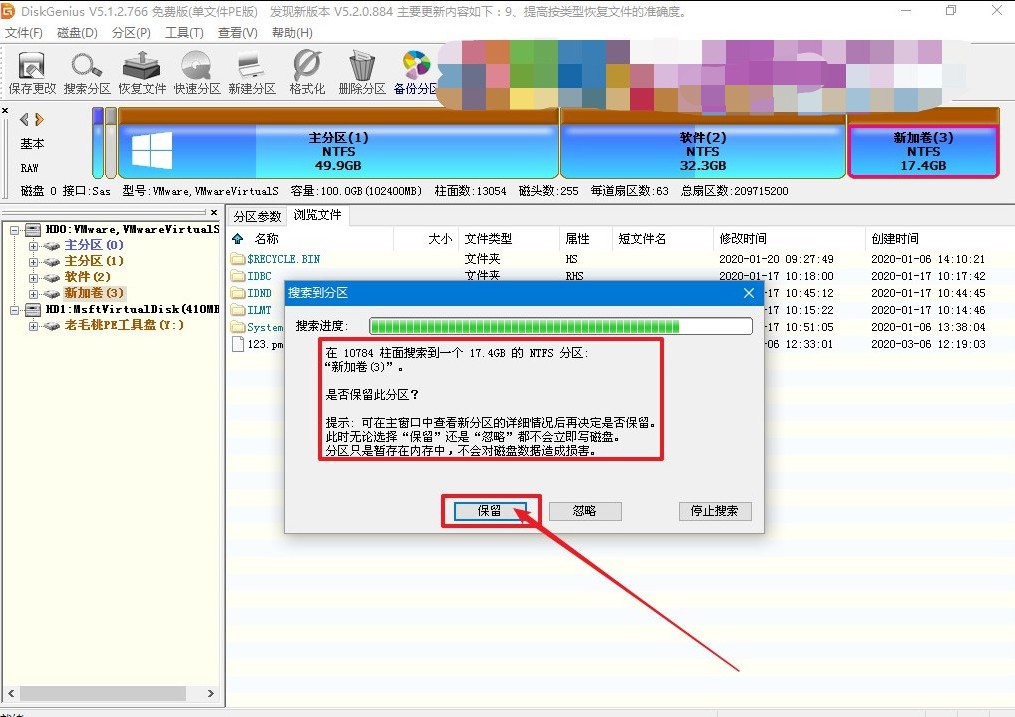The width and height of the screenshot is (1015, 717).
Task: Select the HD0:VMware,VMwareVirtualS disk label
Action: click(x=132, y=229)
